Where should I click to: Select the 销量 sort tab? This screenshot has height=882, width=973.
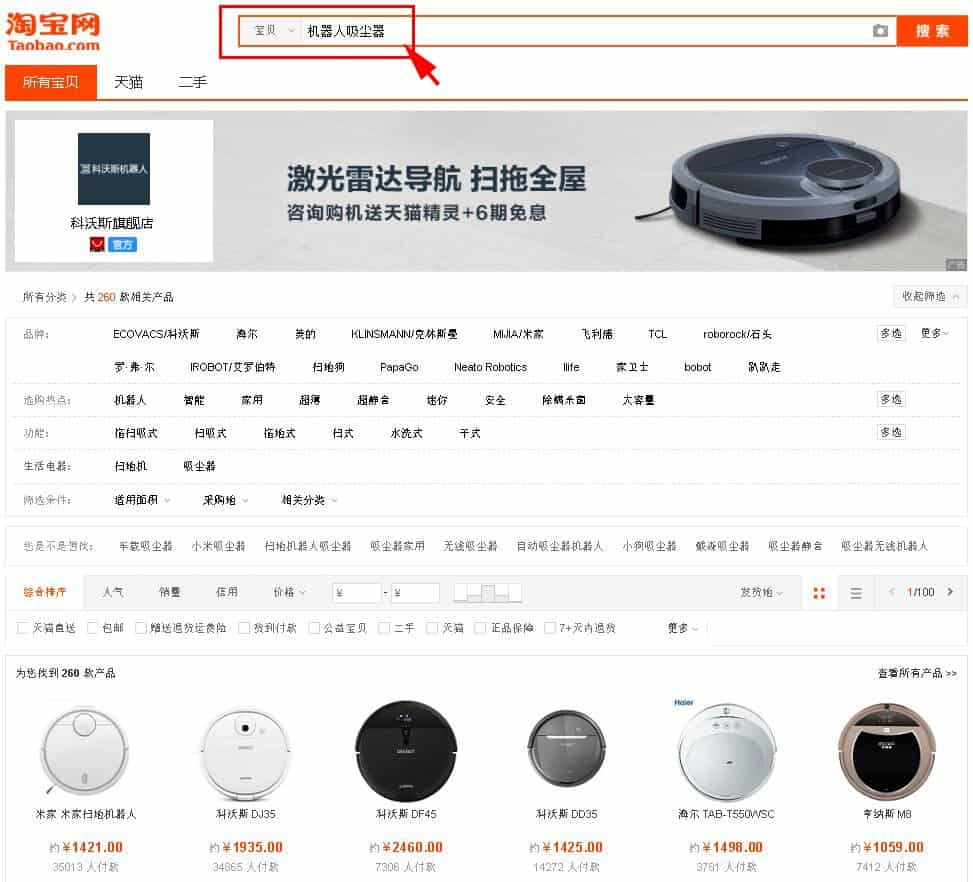coord(169,592)
